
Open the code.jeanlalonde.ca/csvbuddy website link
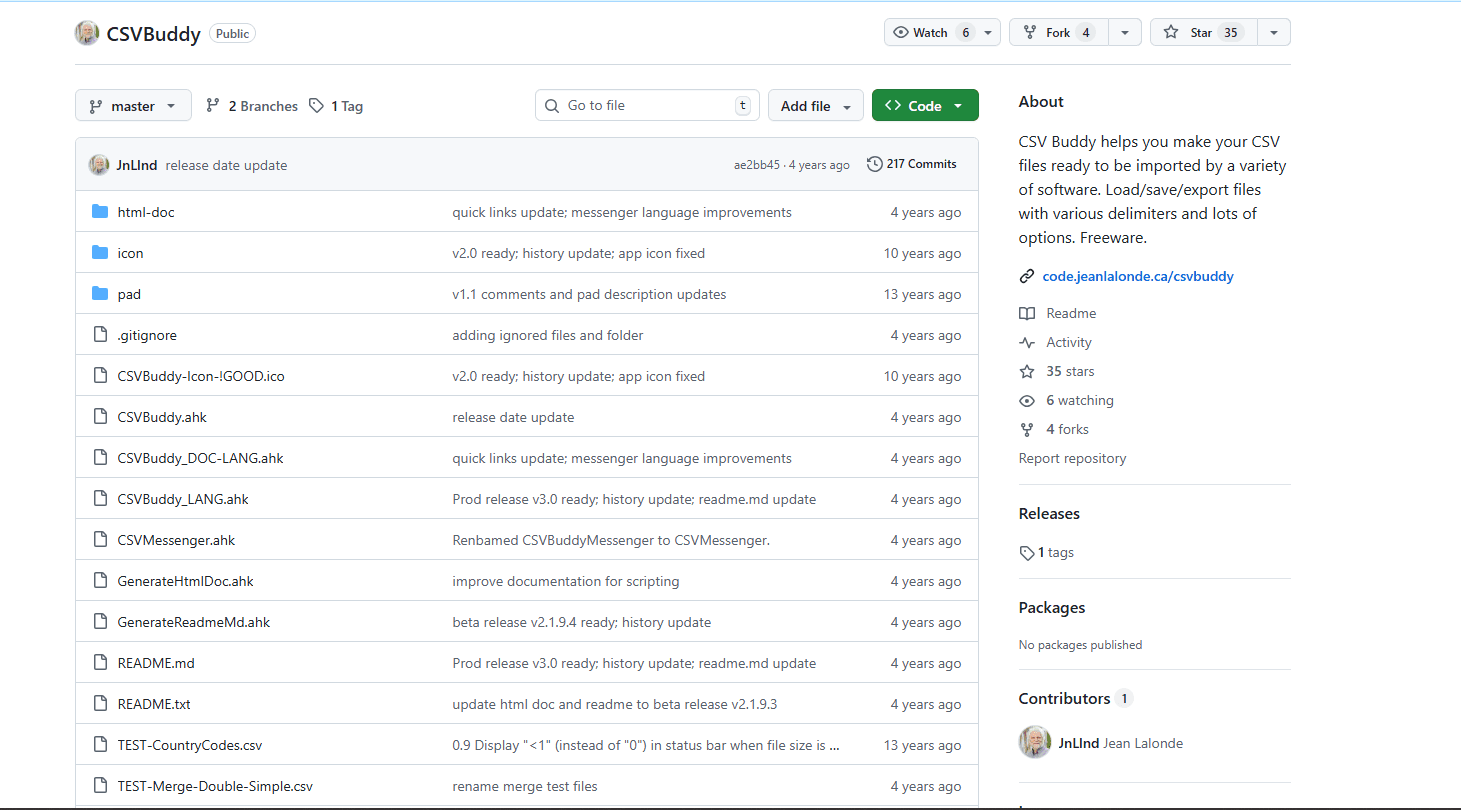coord(1138,276)
